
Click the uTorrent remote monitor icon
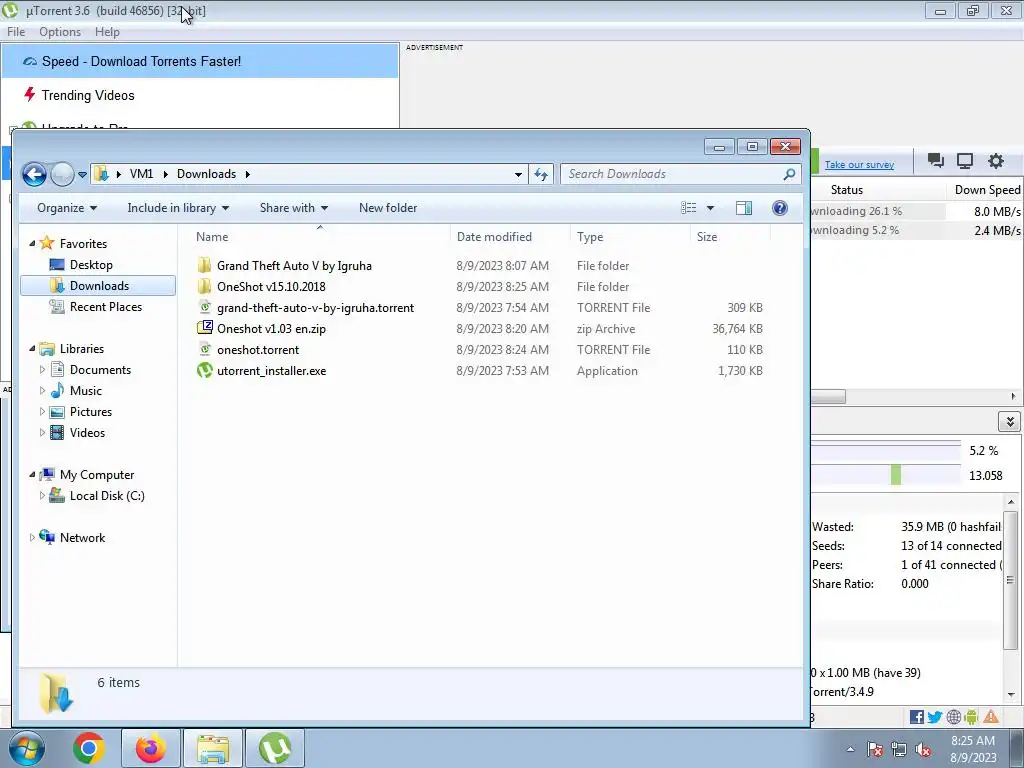(965, 161)
